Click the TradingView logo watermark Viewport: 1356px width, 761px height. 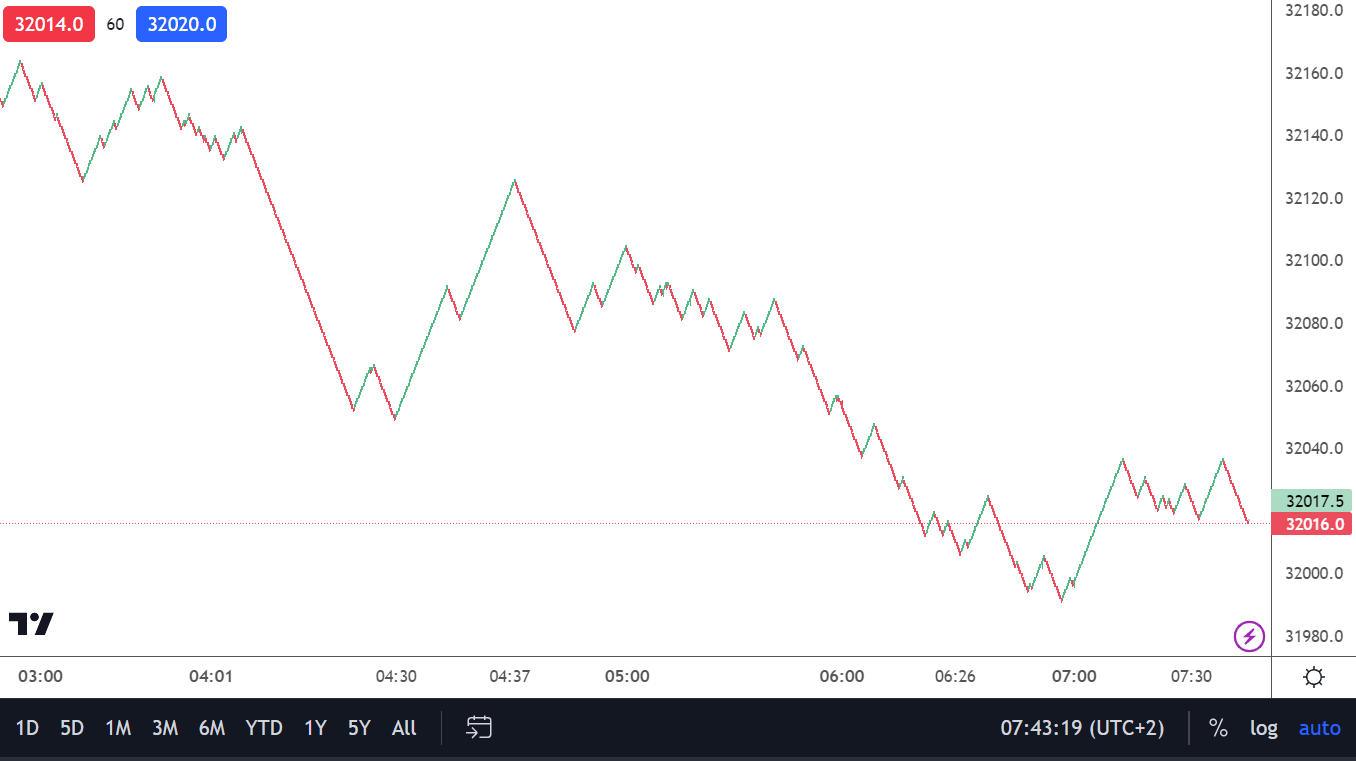pyautogui.click(x=32, y=622)
